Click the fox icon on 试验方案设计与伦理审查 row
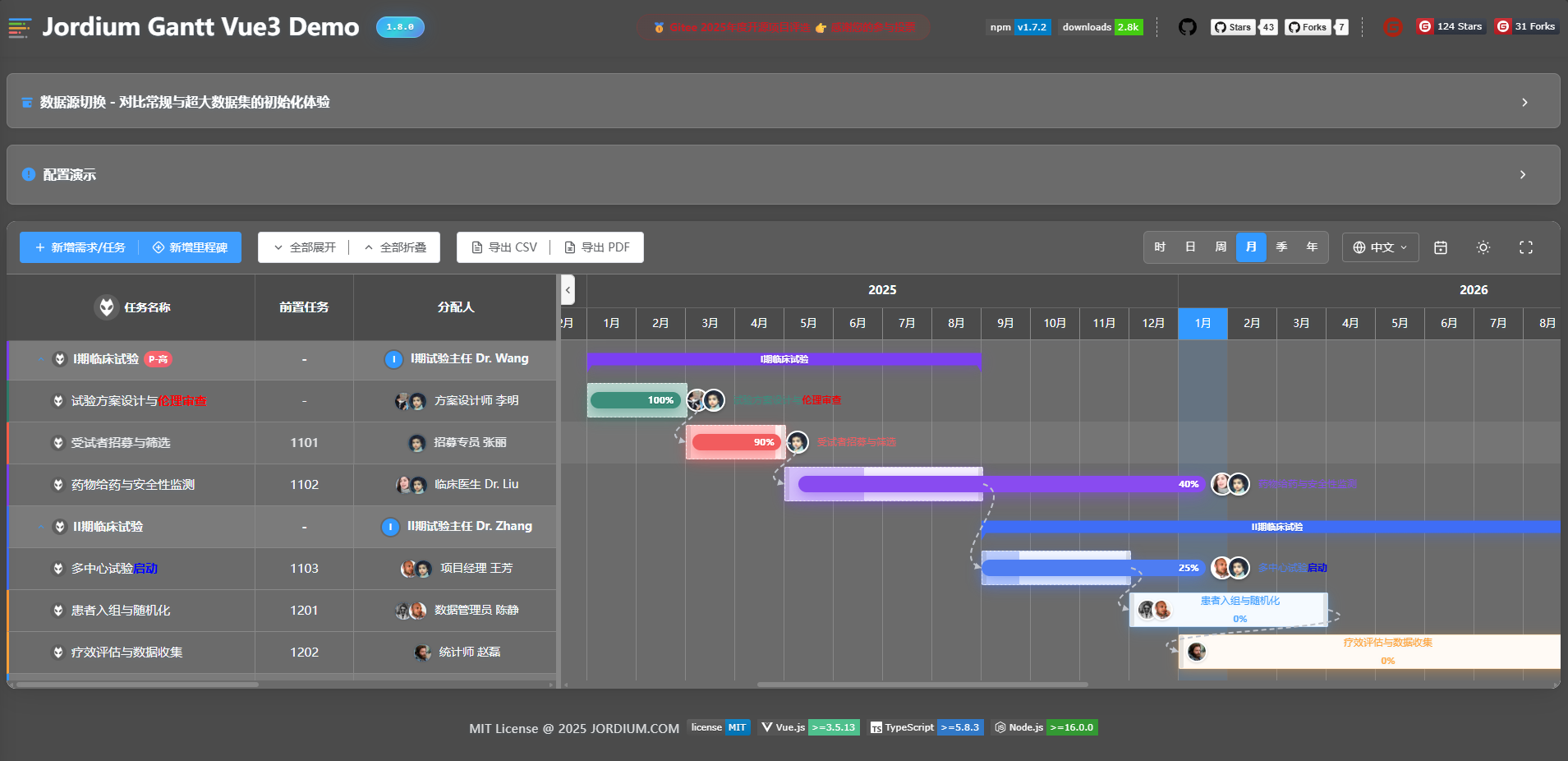This screenshot has width=1568, height=761. pyautogui.click(x=58, y=401)
